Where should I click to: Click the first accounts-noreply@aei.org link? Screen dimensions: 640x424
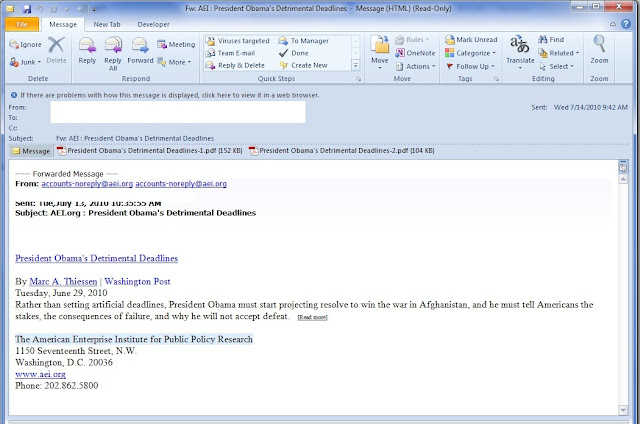click(x=87, y=184)
